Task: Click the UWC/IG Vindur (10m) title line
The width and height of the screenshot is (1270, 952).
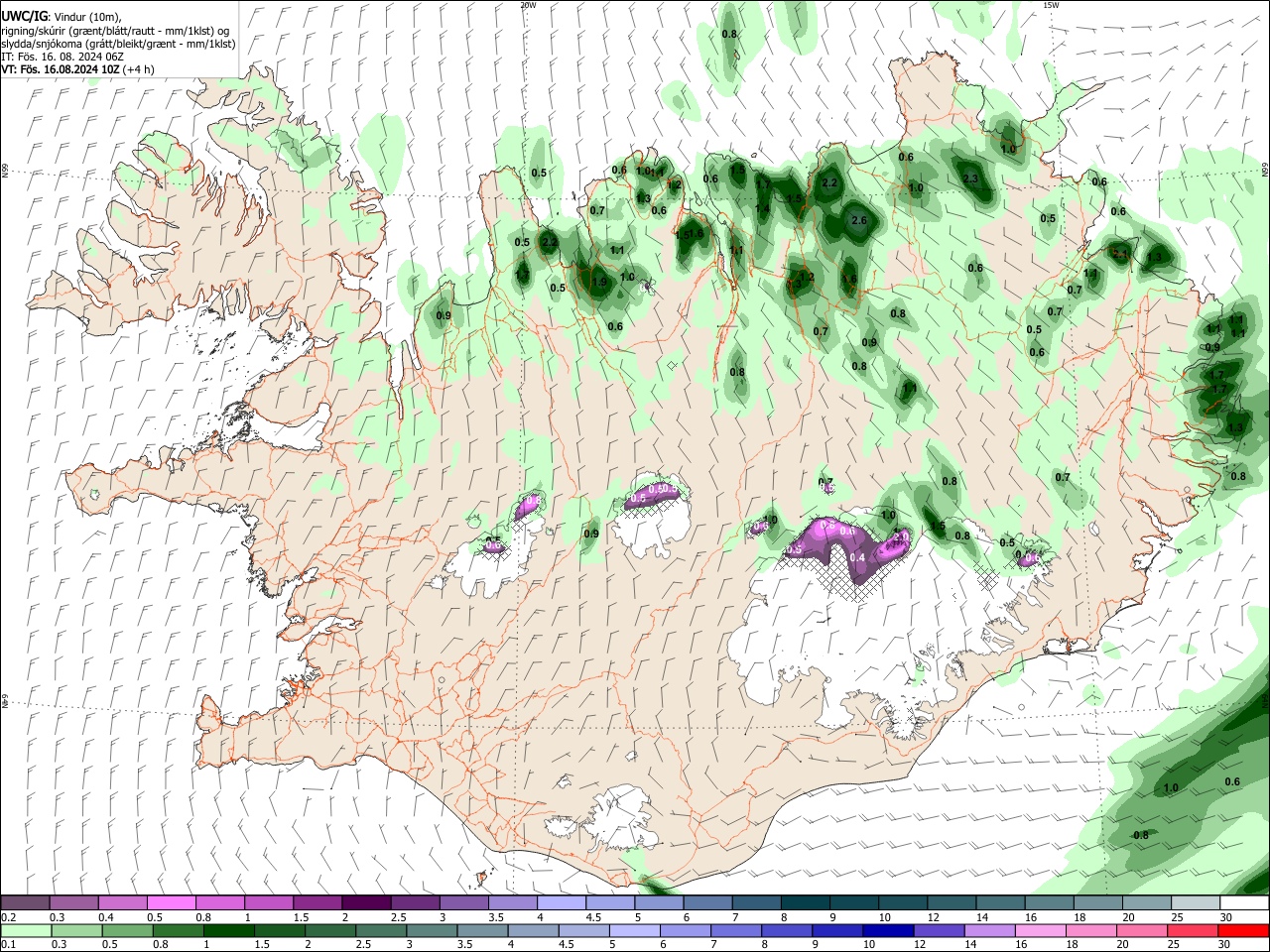Action: [62, 17]
